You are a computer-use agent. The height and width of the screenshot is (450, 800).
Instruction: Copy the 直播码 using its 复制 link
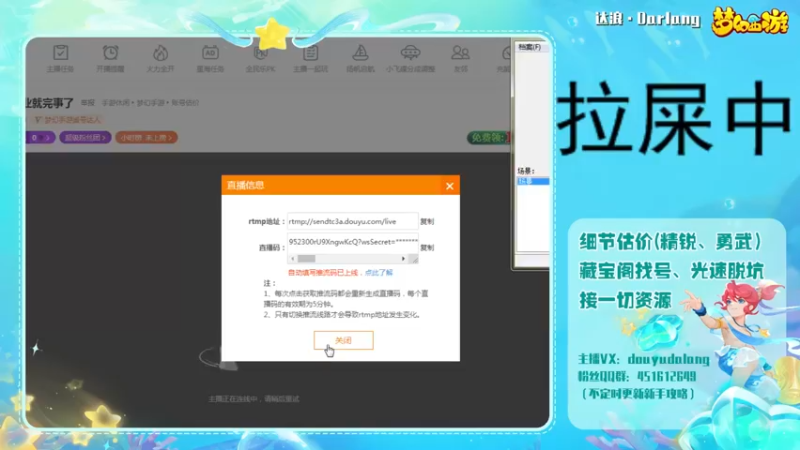click(x=427, y=247)
